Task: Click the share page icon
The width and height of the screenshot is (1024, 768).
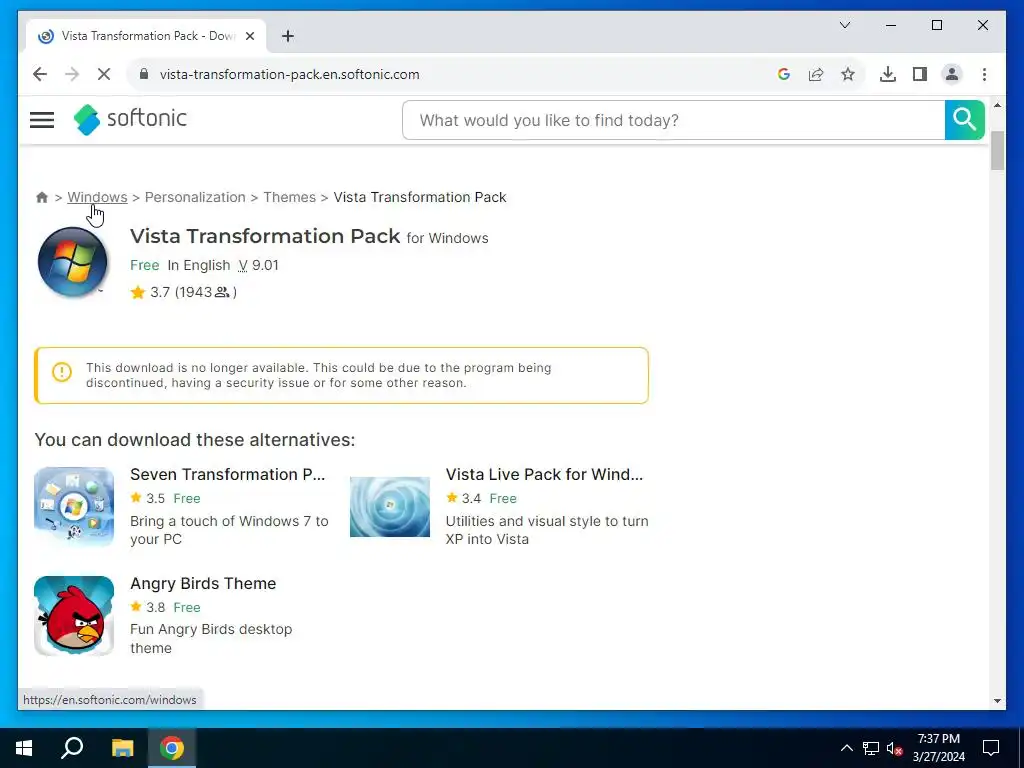Action: click(x=816, y=74)
